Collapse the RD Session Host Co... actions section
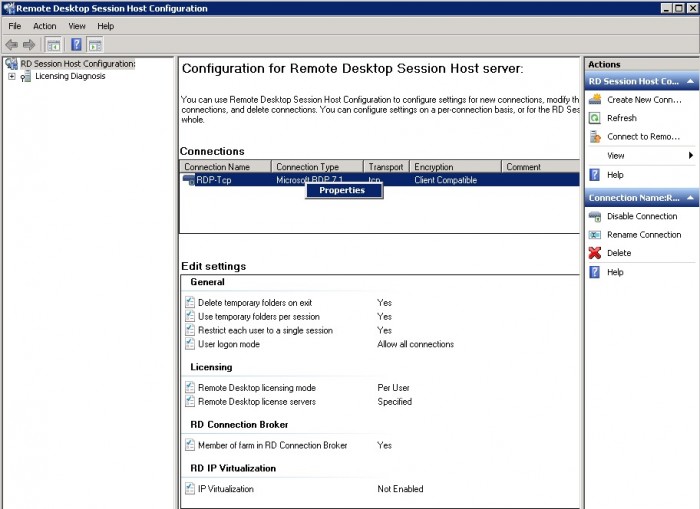Screen dimensions: 700x509 (690, 81)
